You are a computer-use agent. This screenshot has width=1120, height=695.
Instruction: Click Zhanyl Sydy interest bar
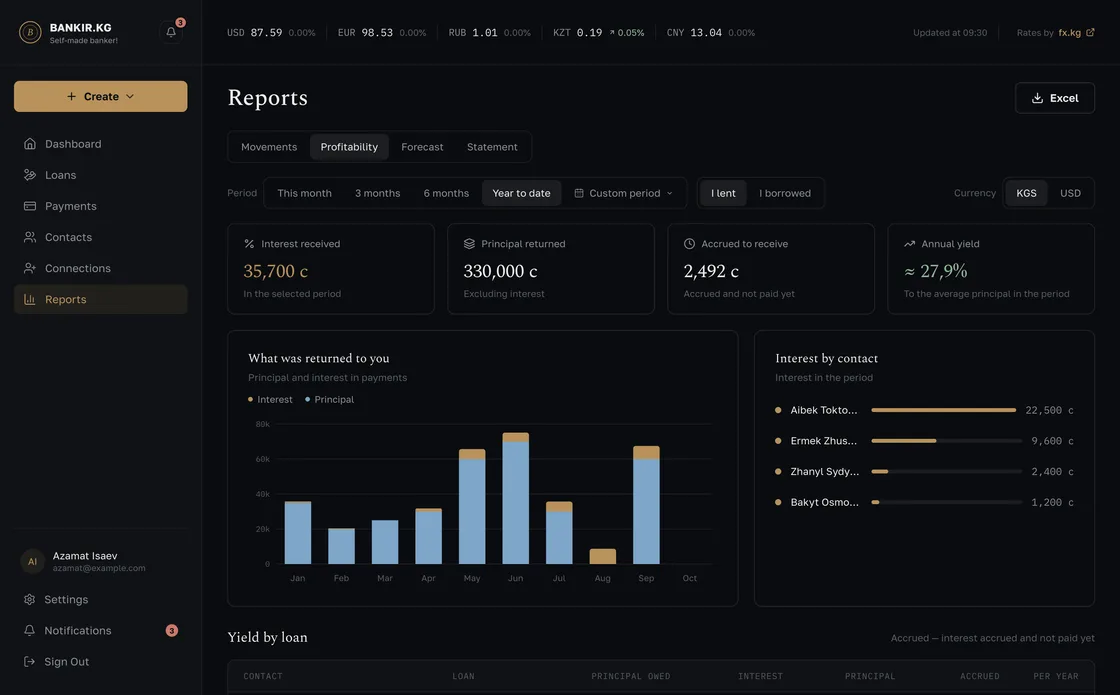tap(879, 471)
